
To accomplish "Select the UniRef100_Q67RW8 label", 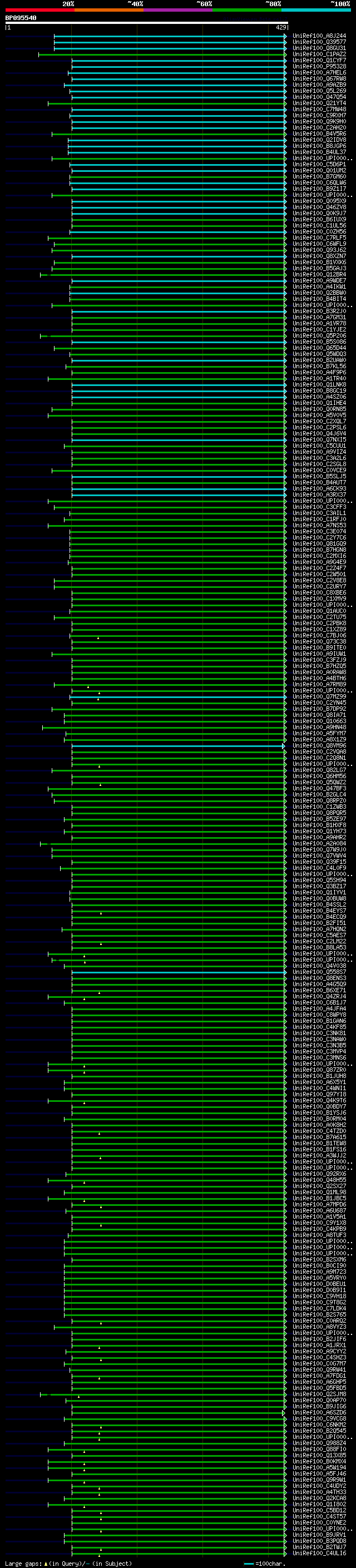I will point(319,78).
